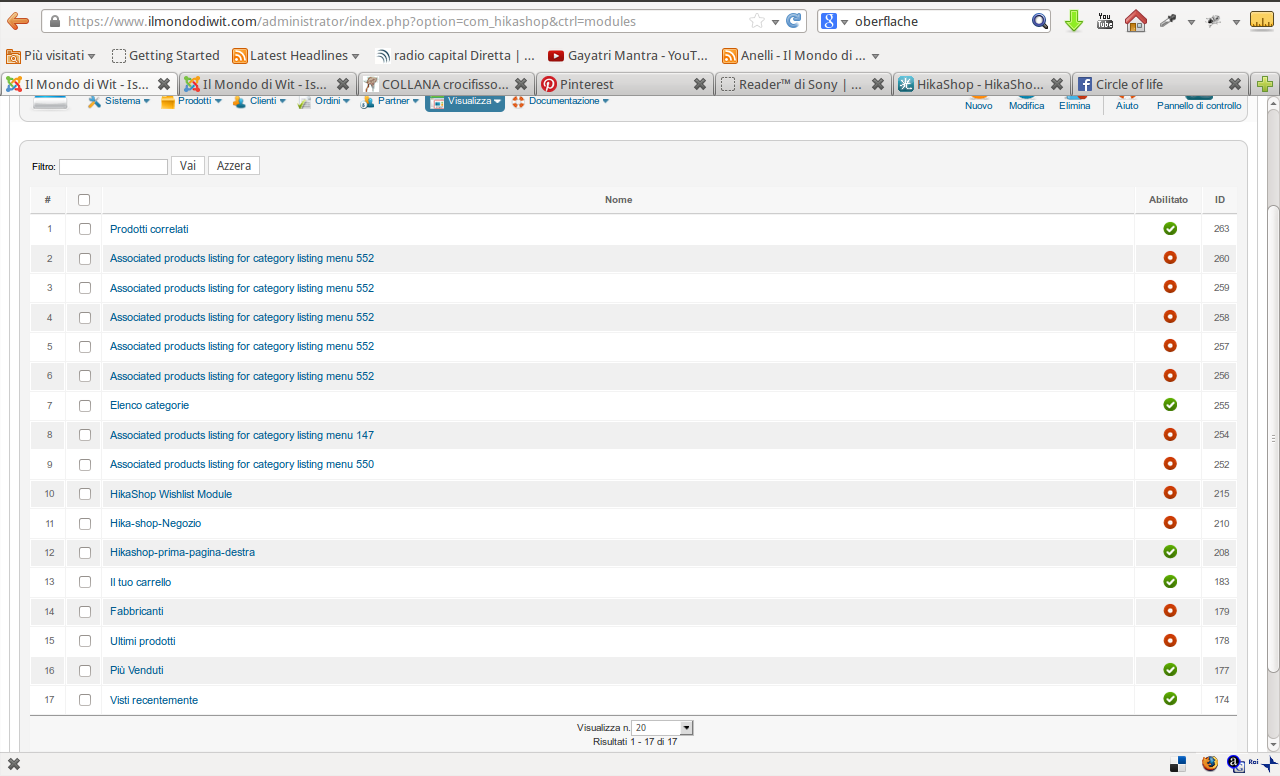Screen dimensions: 1280x776
Task: Open the Prodotti correlati module link
Action: tap(149, 229)
